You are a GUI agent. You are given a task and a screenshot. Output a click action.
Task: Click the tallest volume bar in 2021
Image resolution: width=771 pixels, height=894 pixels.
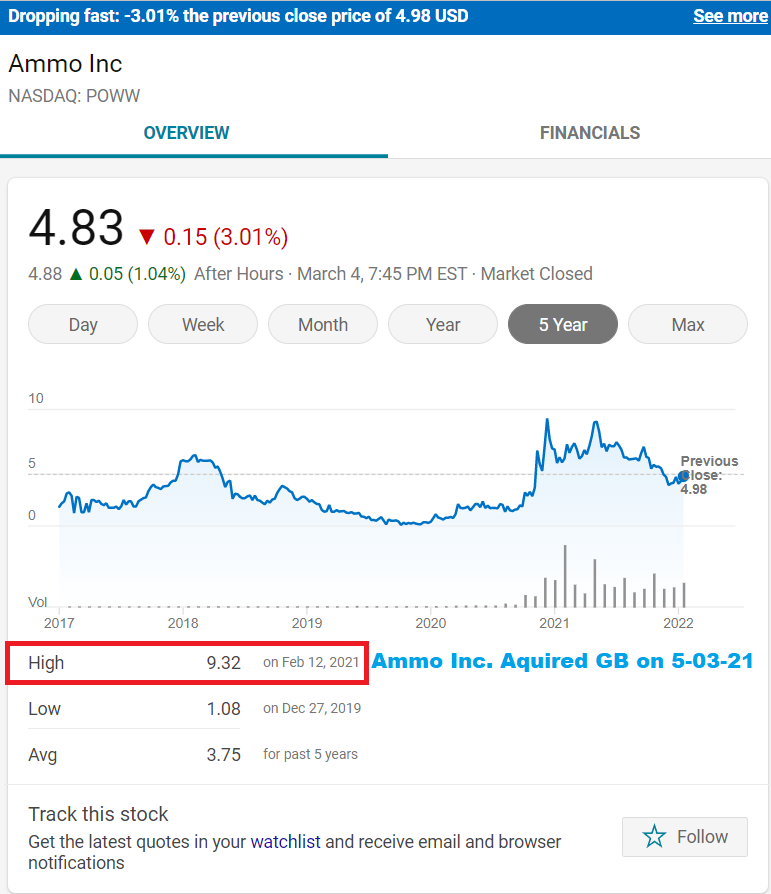[x=565, y=576]
